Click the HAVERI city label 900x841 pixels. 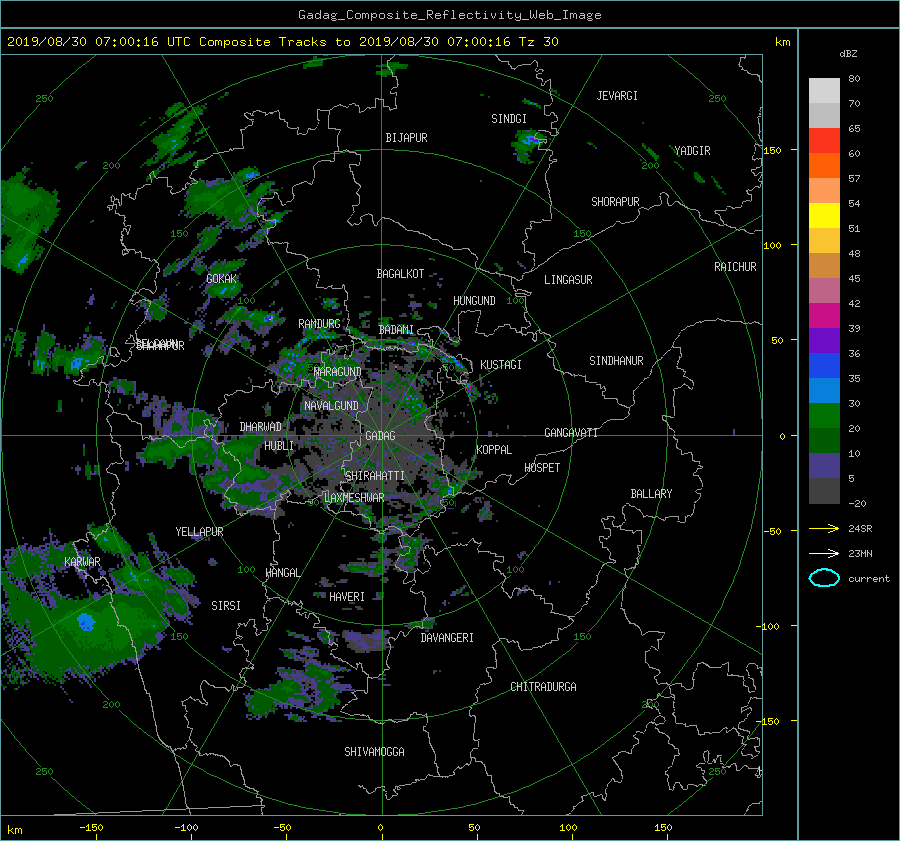pos(347,597)
